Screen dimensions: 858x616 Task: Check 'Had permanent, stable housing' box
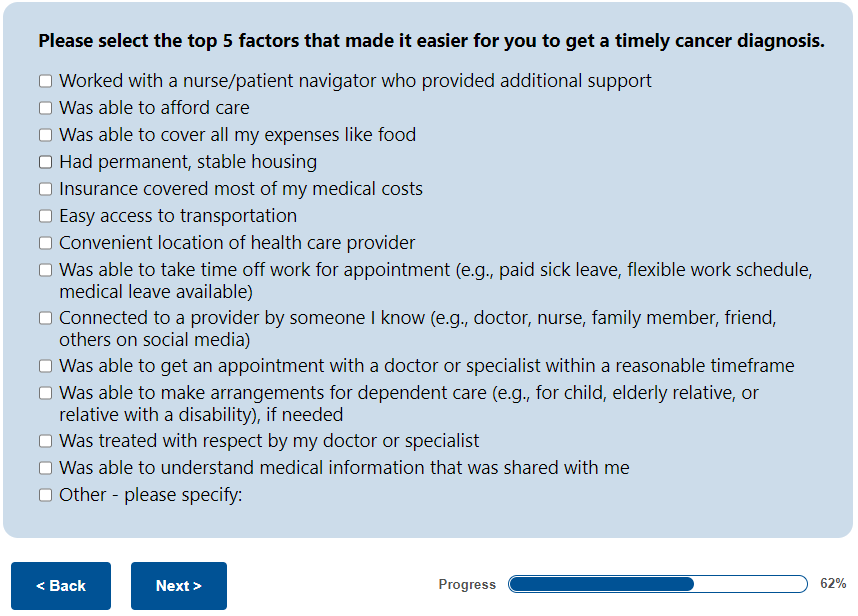45,162
